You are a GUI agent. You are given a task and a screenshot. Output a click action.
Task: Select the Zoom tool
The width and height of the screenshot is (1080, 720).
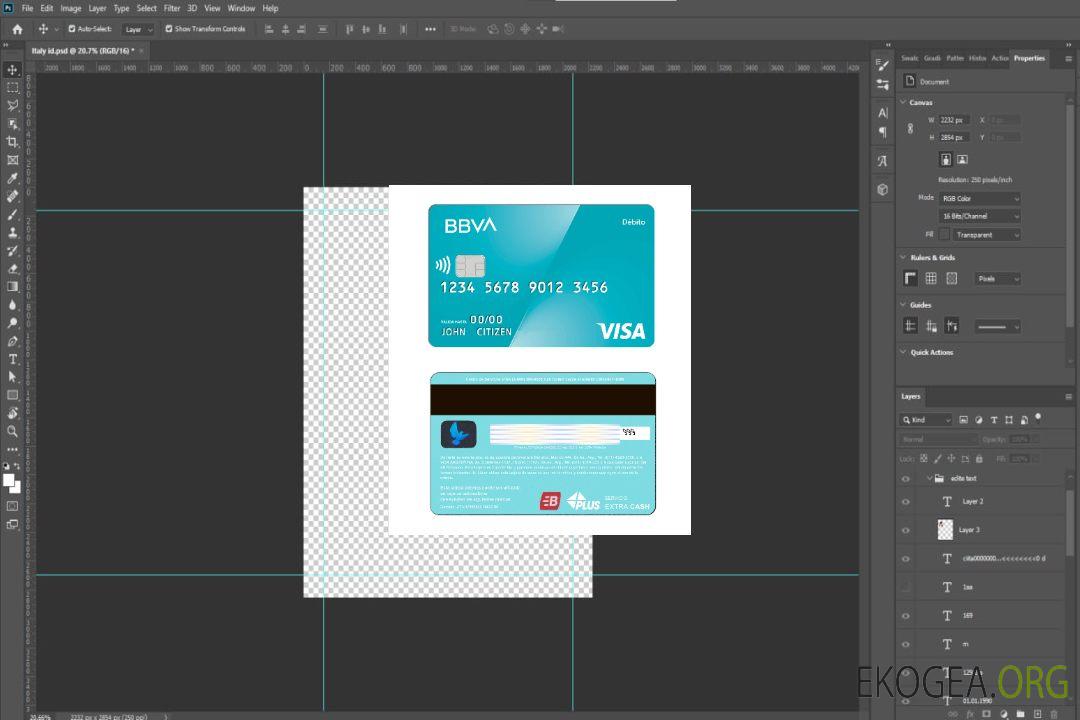(12, 431)
